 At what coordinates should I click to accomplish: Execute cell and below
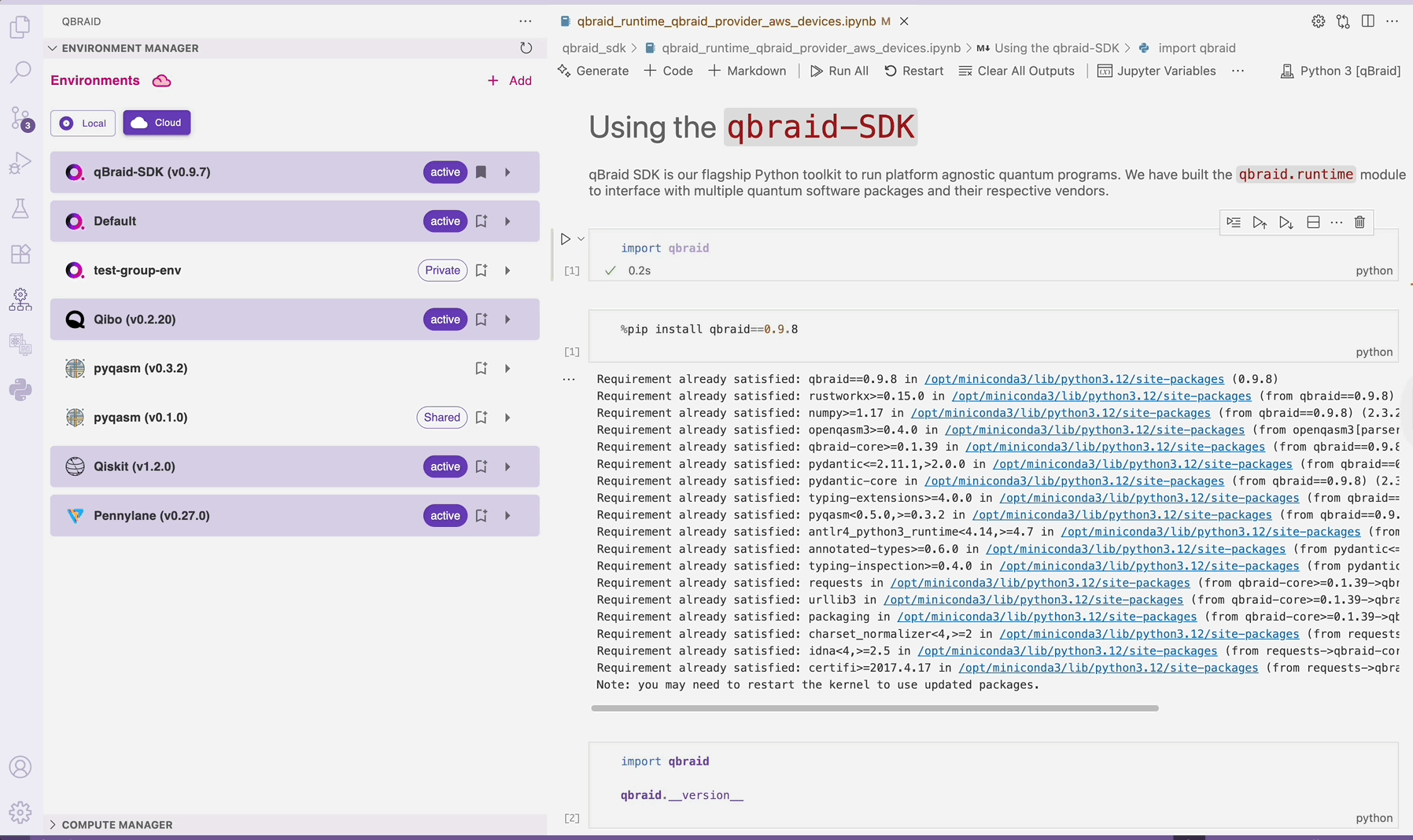(1286, 223)
